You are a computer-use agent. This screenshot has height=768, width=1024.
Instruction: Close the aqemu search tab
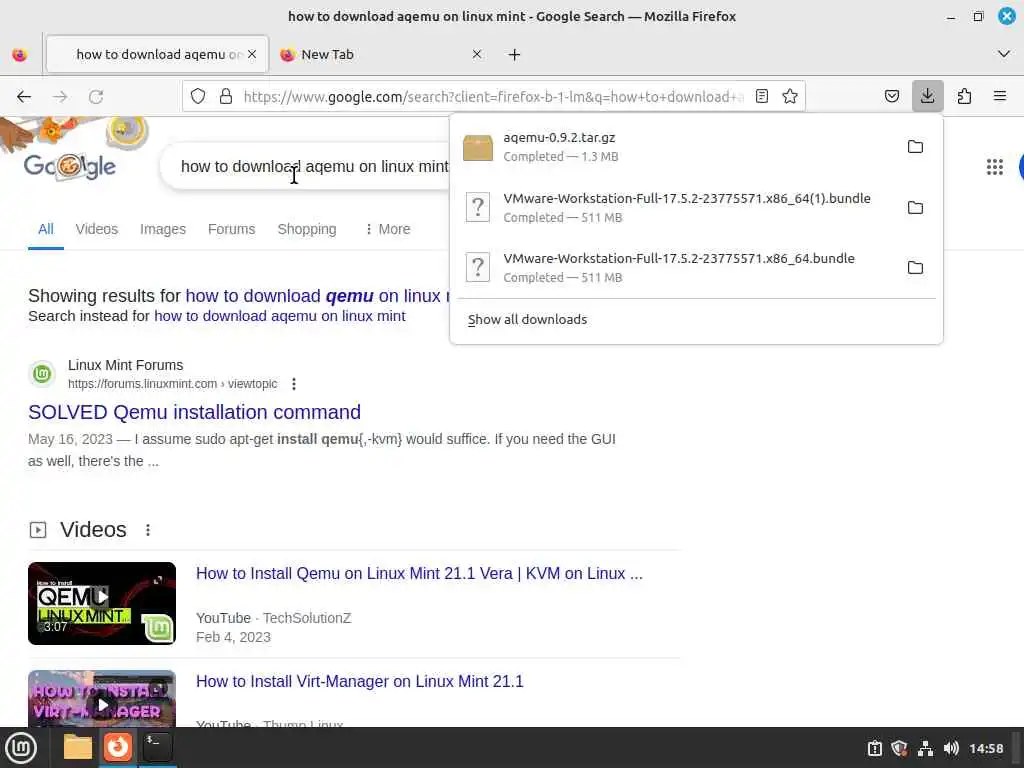252,54
